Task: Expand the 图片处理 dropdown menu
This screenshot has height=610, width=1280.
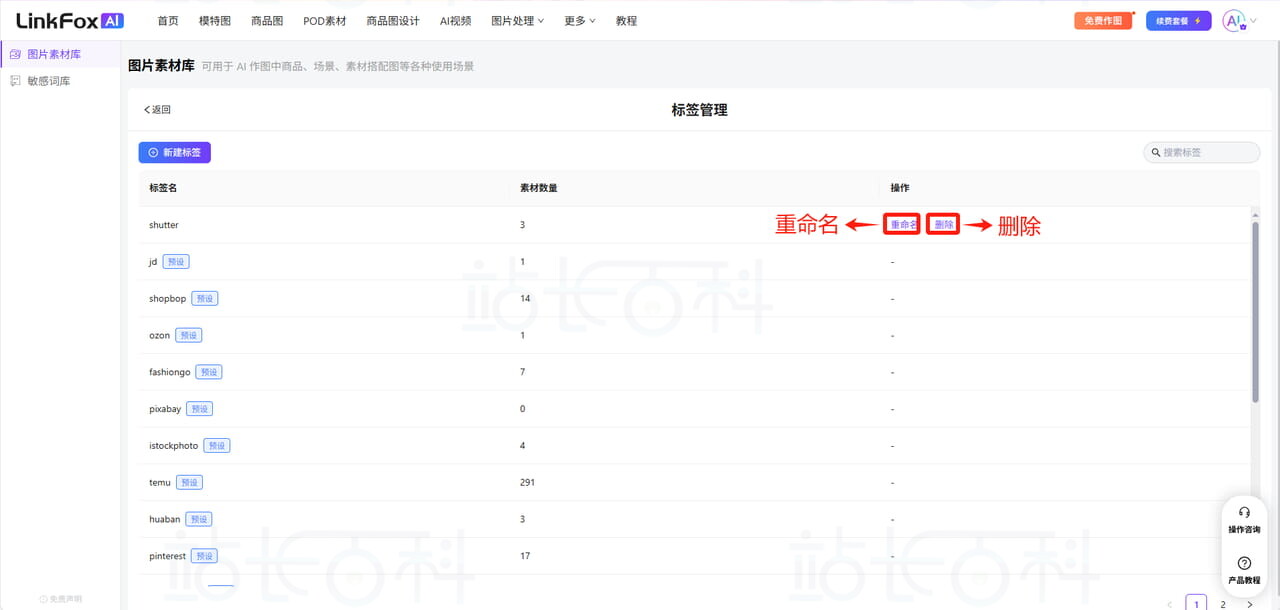Action: click(518, 21)
